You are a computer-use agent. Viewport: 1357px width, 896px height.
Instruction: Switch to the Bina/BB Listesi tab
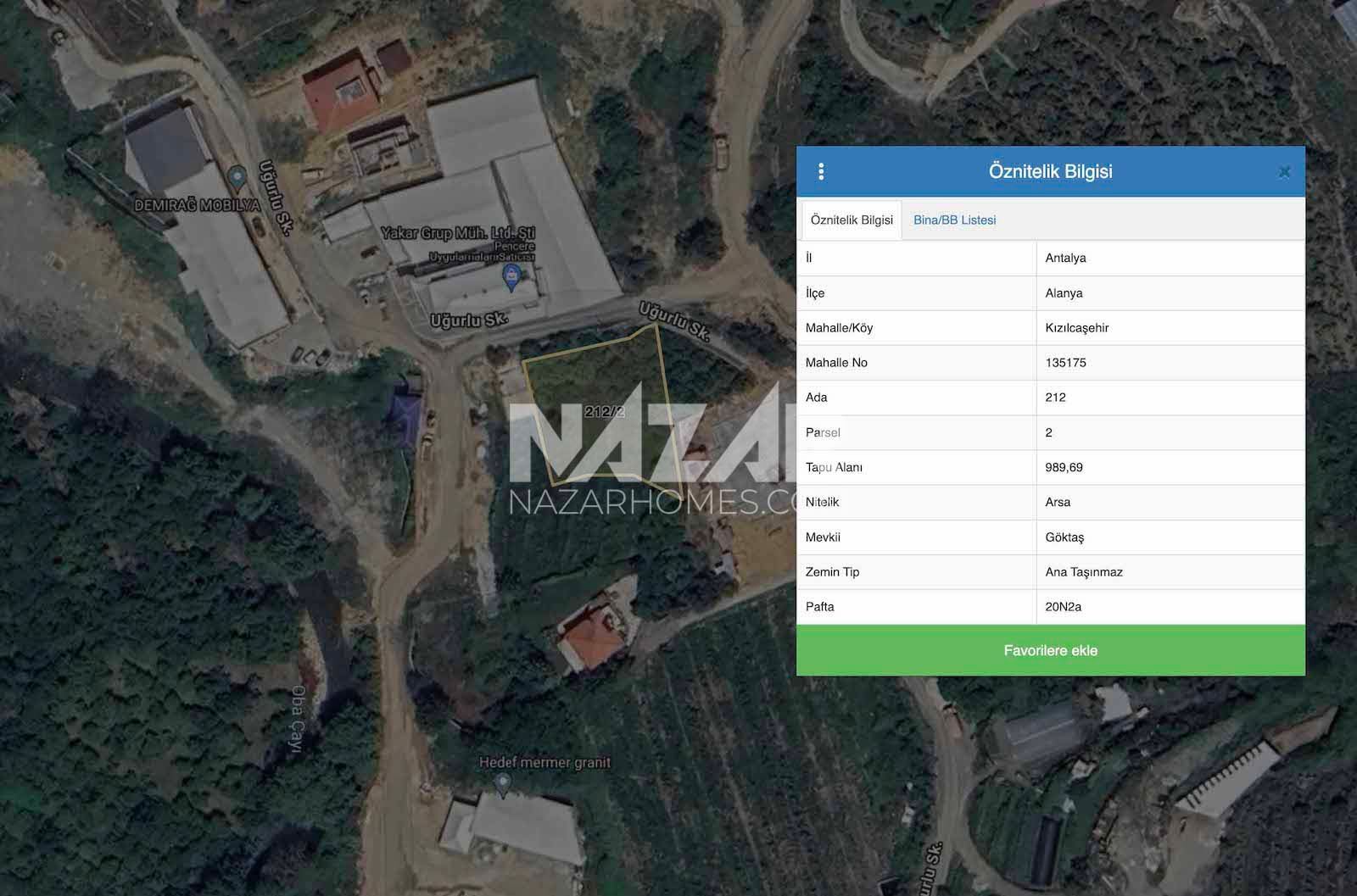(x=954, y=220)
